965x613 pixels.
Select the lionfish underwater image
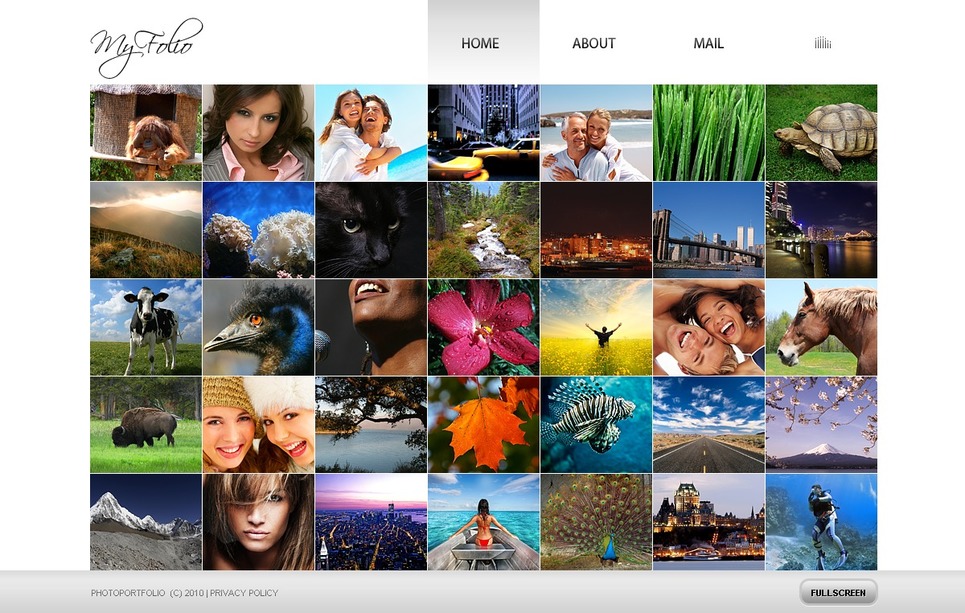coord(596,425)
